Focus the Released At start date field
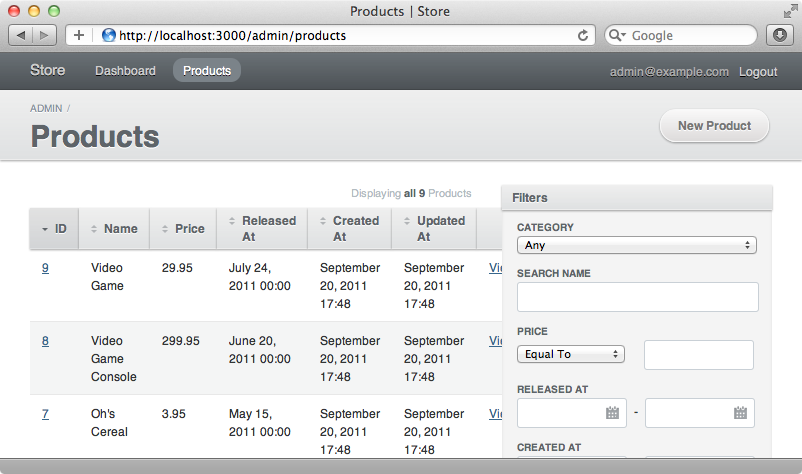This screenshot has width=802, height=474. pyautogui.click(x=572, y=413)
